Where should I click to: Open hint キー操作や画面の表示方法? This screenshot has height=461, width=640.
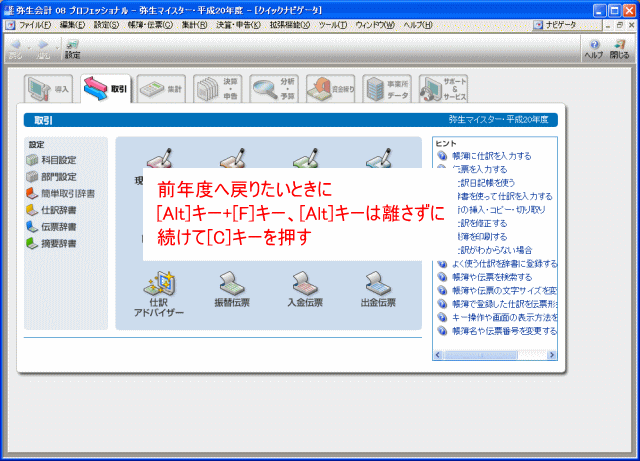(x=504, y=317)
